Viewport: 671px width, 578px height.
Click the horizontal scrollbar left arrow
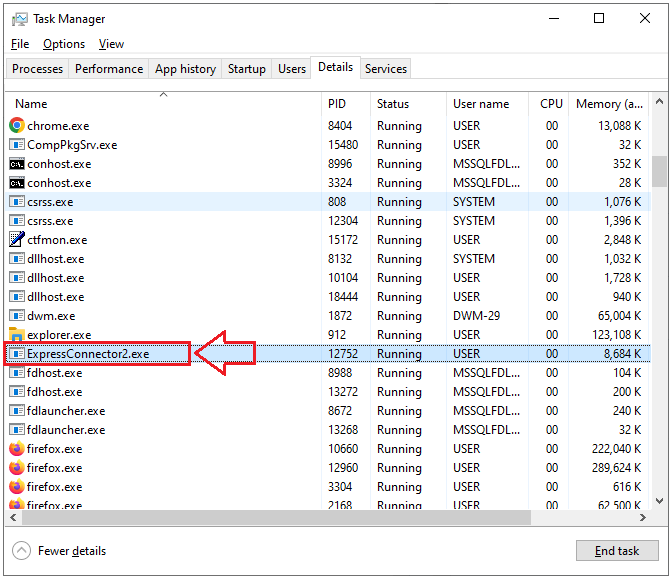click(14, 518)
